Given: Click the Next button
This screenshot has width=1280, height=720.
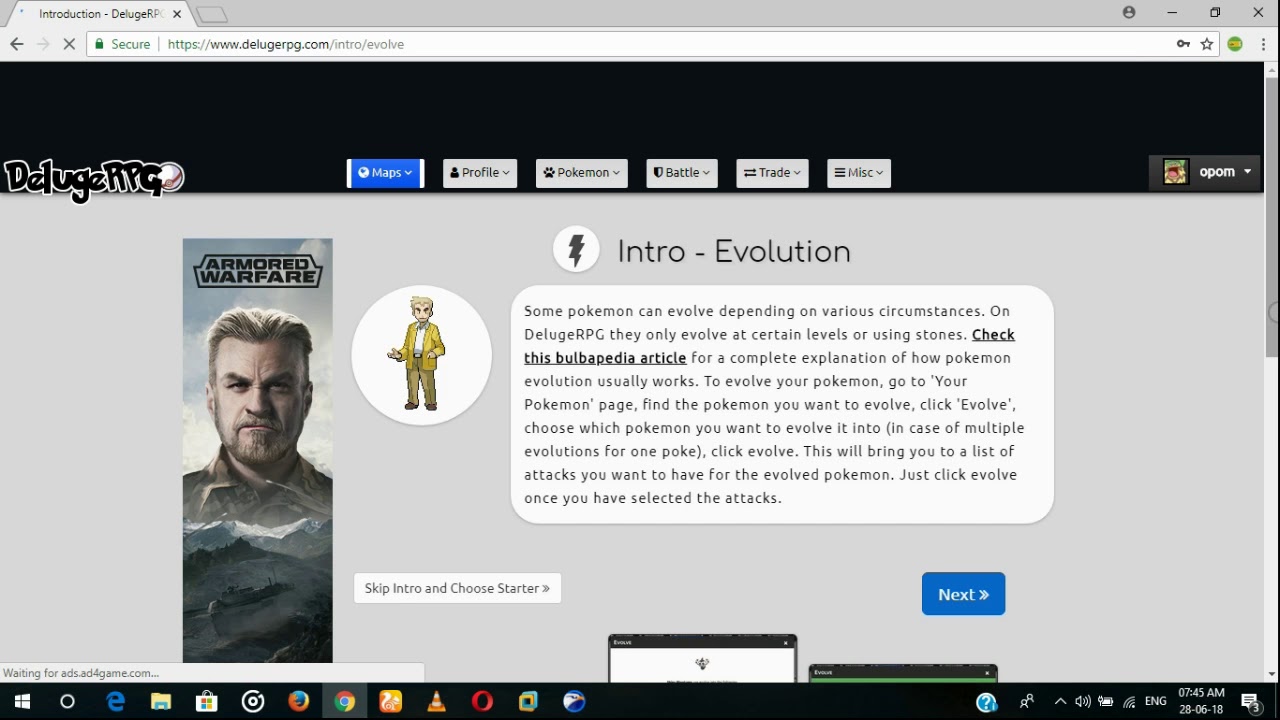Looking at the screenshot, I should [x=963, y=594].
